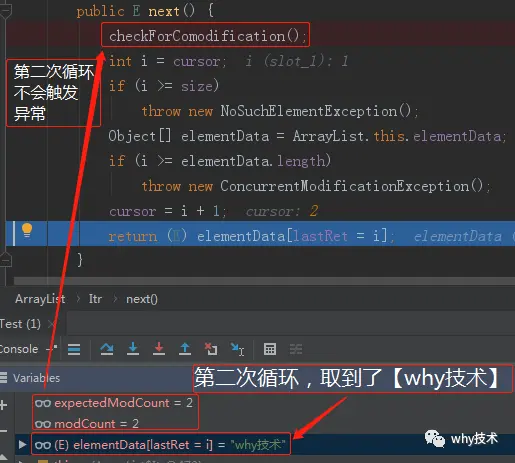Select the expectedModCount = 2 watch
Viewport: 515px width, 463px height.
point(114,403)
